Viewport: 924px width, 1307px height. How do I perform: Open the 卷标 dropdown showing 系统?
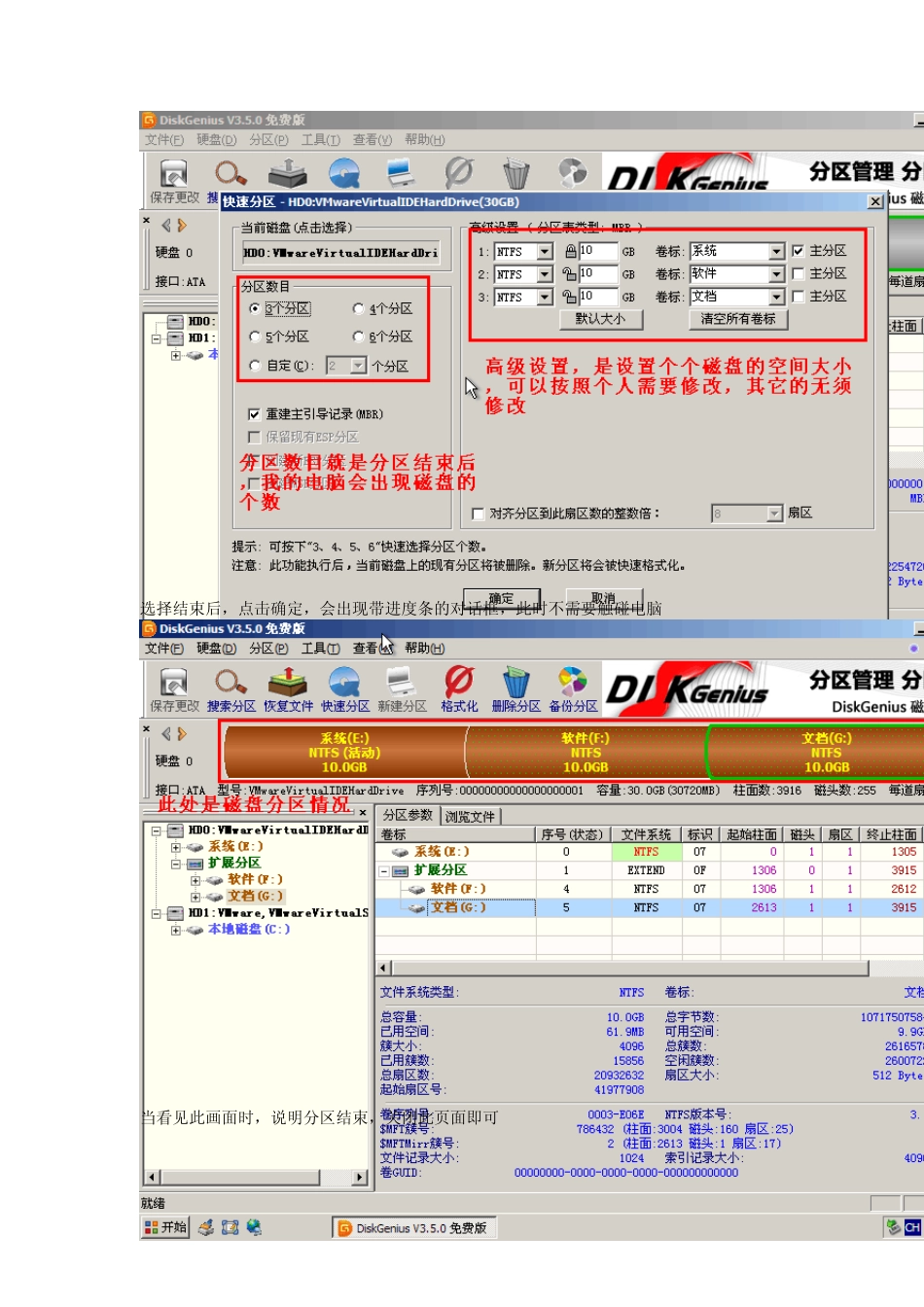coord(776,252)
